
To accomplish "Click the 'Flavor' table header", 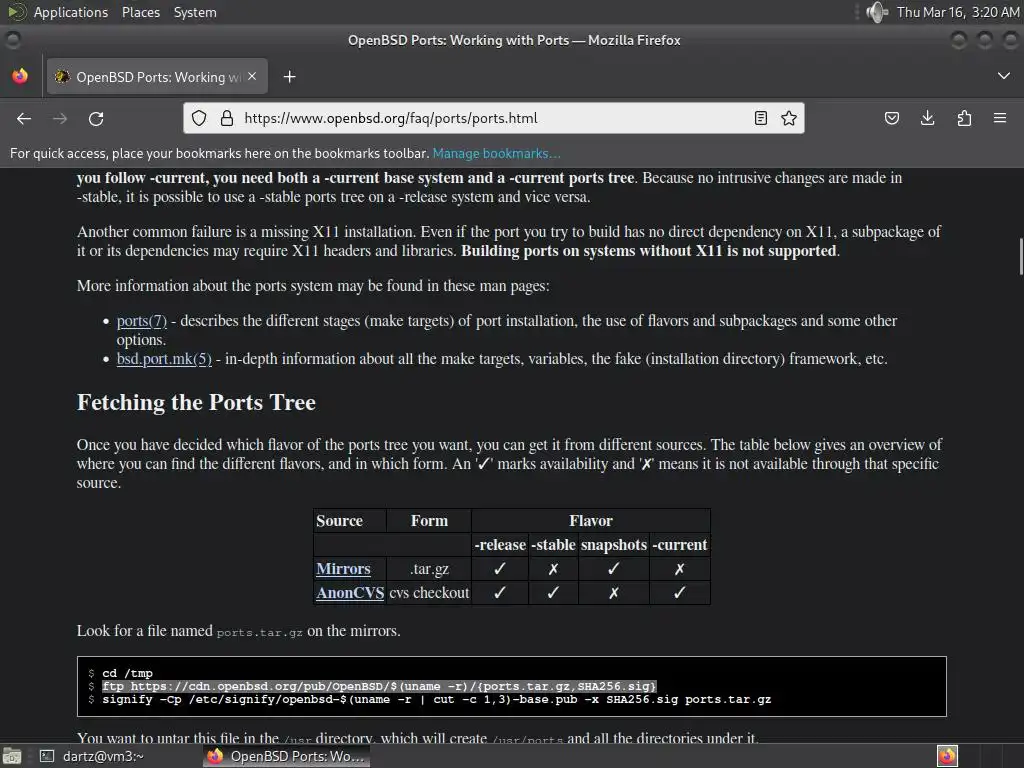I will coord(591,521).
